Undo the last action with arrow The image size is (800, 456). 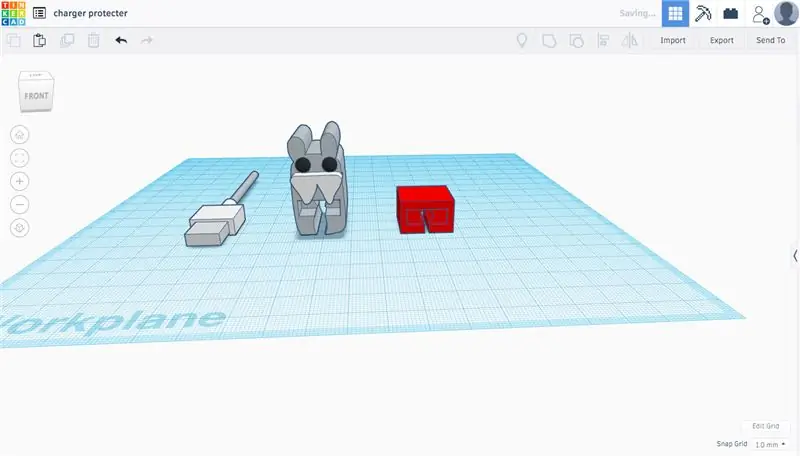121,40
